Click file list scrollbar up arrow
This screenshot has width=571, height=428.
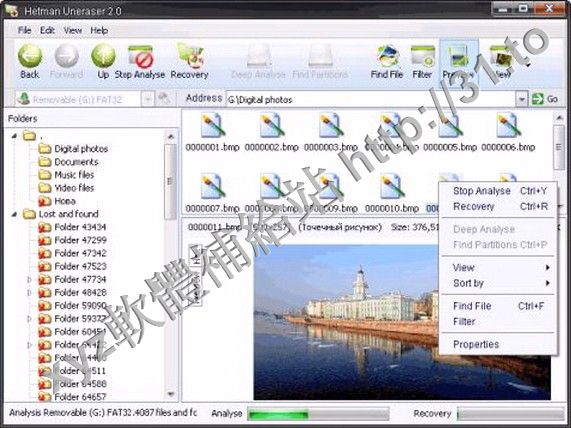[x=559, y=118]
